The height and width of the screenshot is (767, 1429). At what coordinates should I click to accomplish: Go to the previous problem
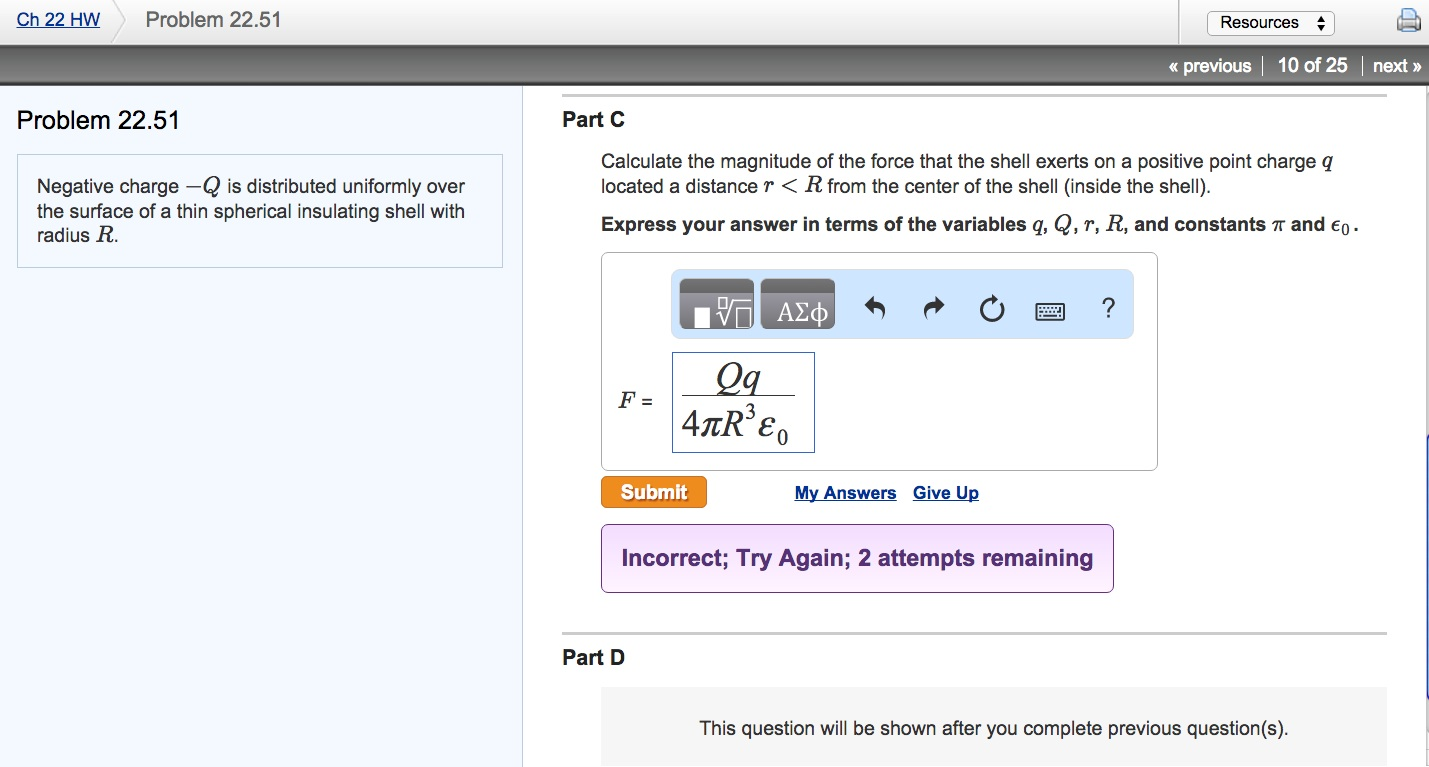[x=1211, y=65]
